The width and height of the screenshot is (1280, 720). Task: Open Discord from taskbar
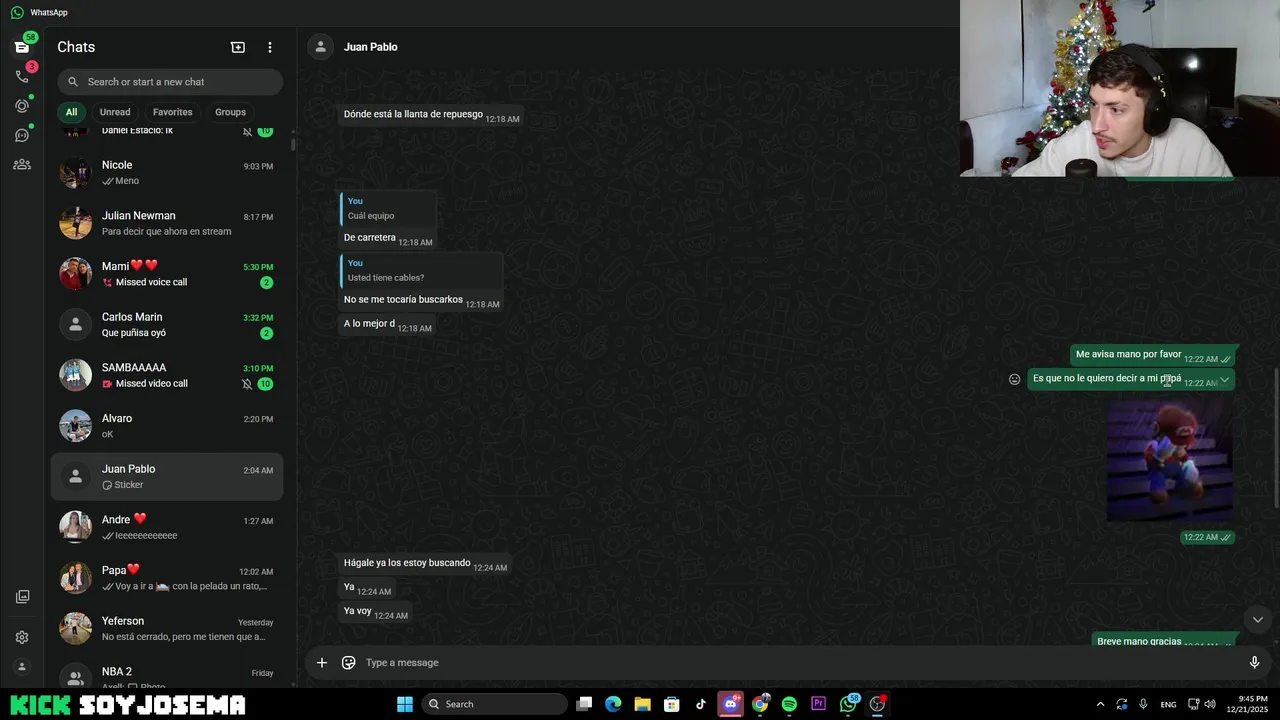click(731, 704)
